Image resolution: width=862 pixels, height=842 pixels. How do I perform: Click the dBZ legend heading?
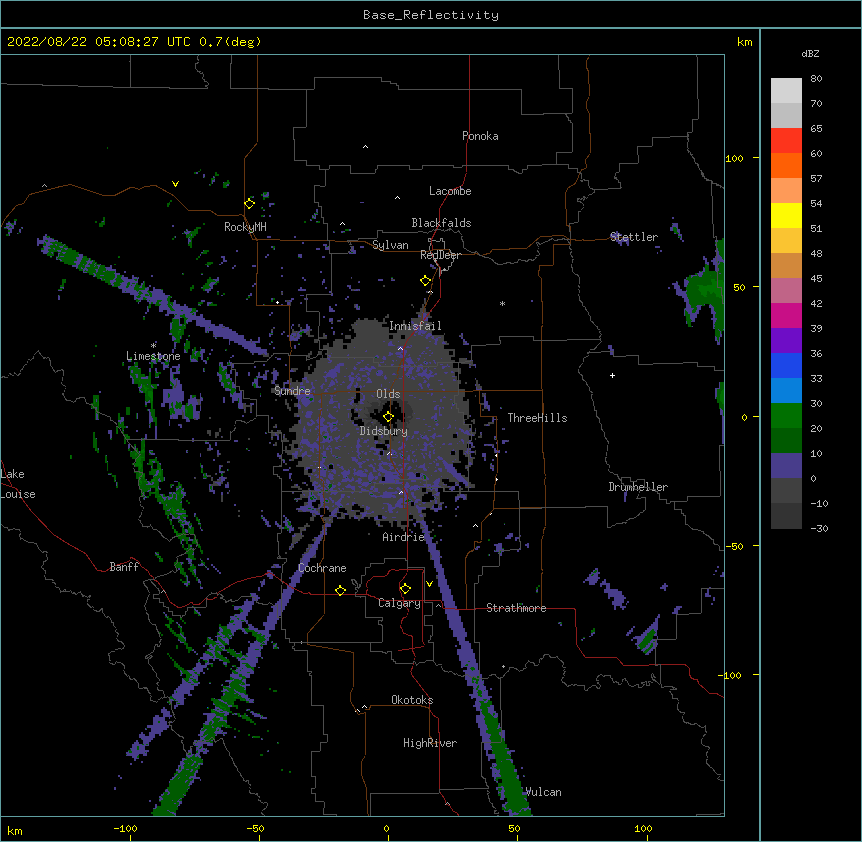tap(810, 53)
